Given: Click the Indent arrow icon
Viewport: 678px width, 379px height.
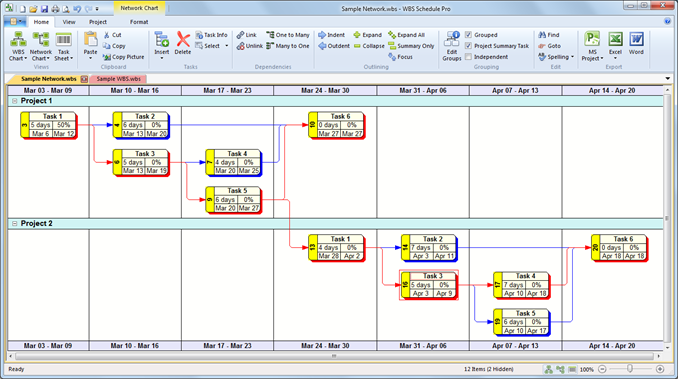Looking at the screenshot, I should (x=322, y=35).
